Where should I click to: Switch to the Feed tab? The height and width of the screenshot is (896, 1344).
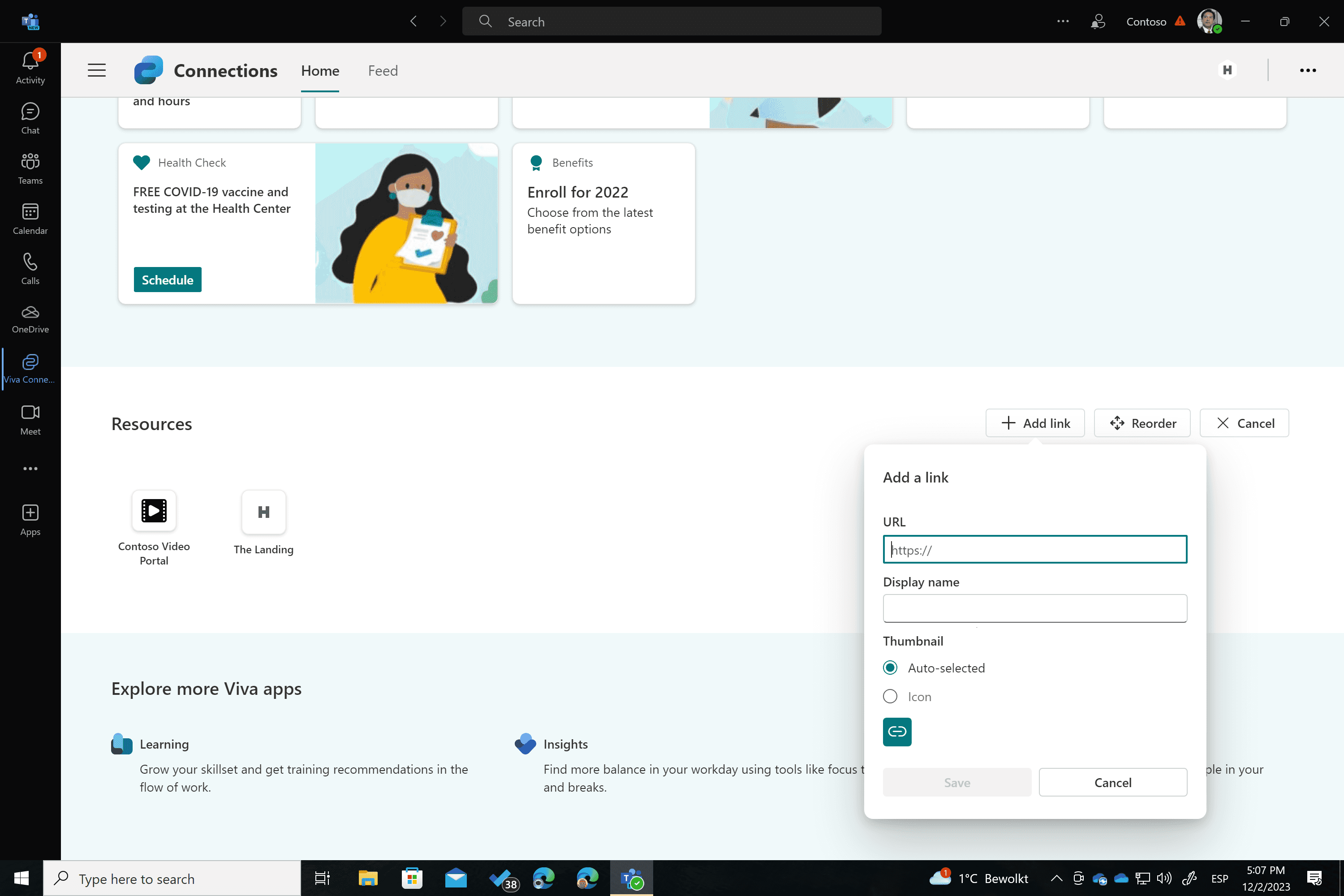(x=383, y=70)
